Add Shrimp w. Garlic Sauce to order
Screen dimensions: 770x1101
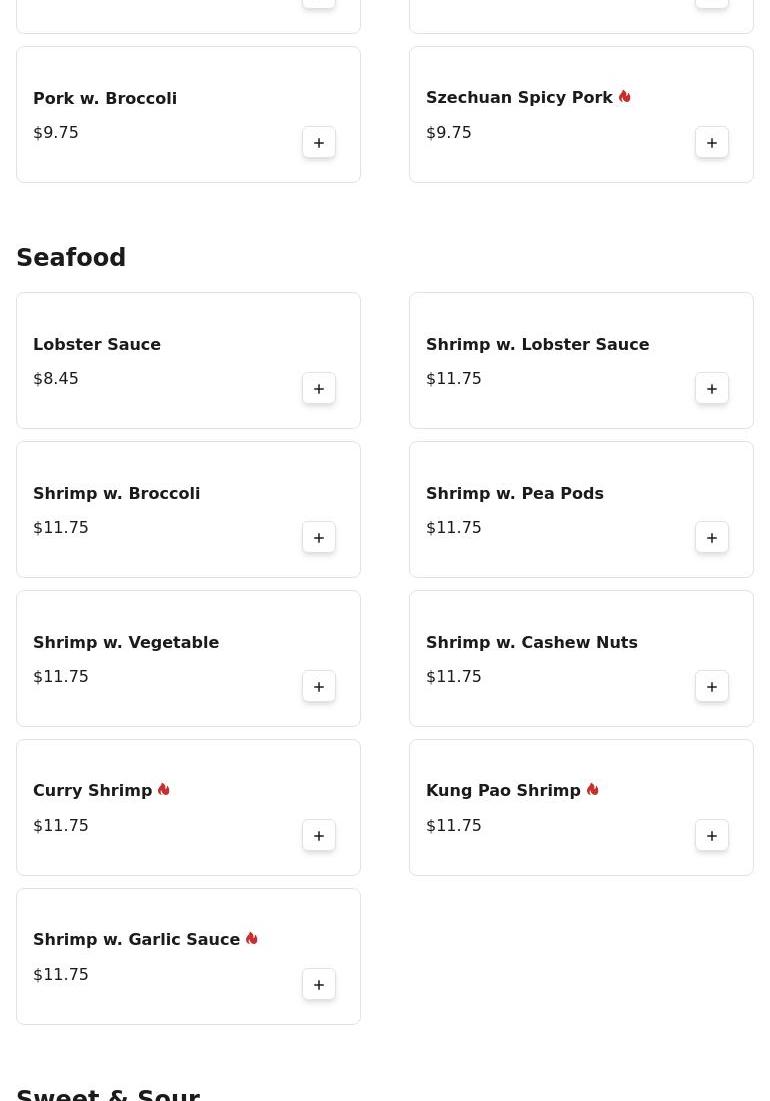point(319,984)
